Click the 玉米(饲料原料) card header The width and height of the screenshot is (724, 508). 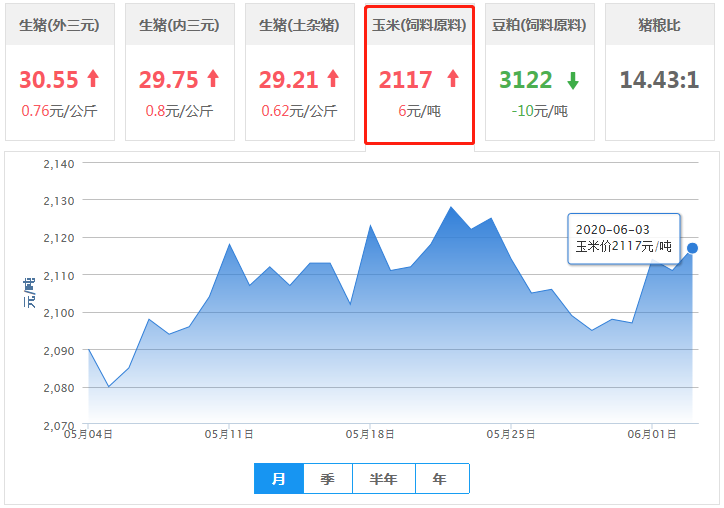tap(419, 25)
